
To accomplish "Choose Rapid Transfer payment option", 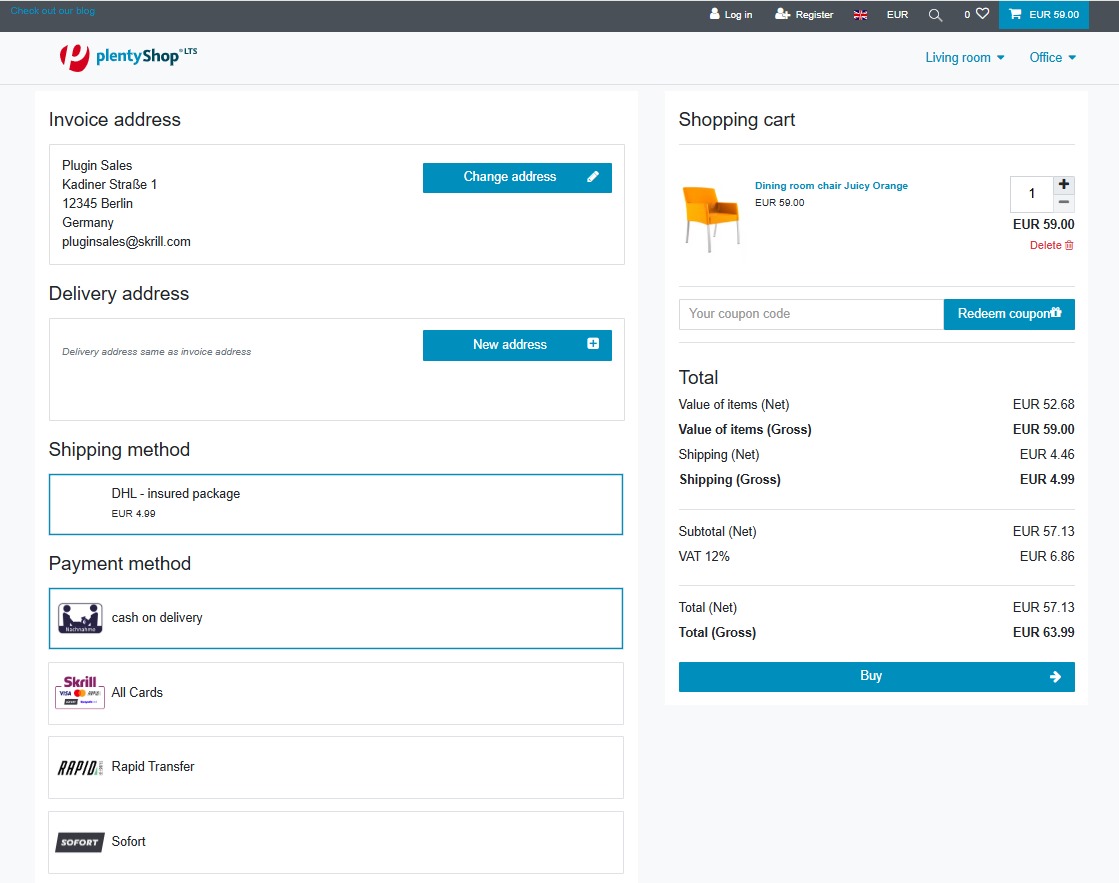I will click(x=335, y=767).
